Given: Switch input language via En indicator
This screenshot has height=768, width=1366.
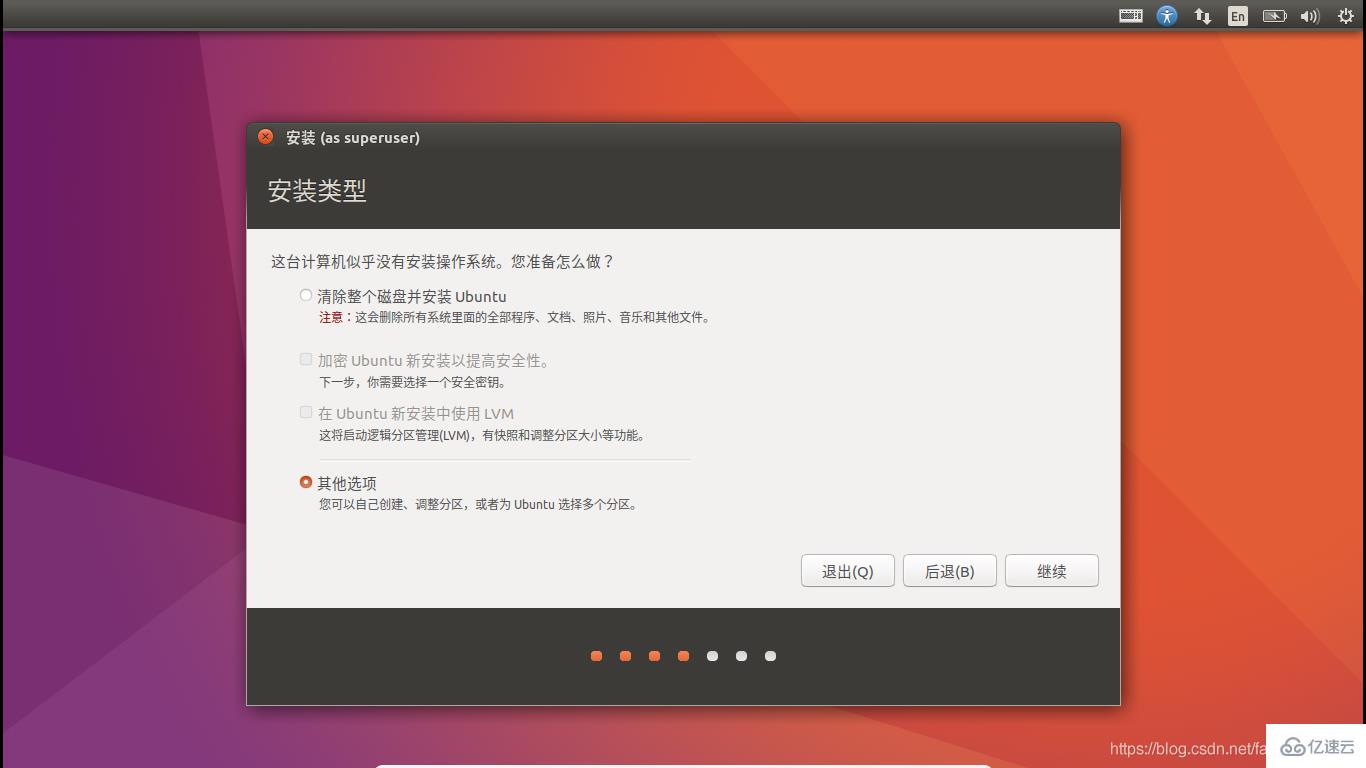Looking at the screenshot, I should click(1238, 16).
